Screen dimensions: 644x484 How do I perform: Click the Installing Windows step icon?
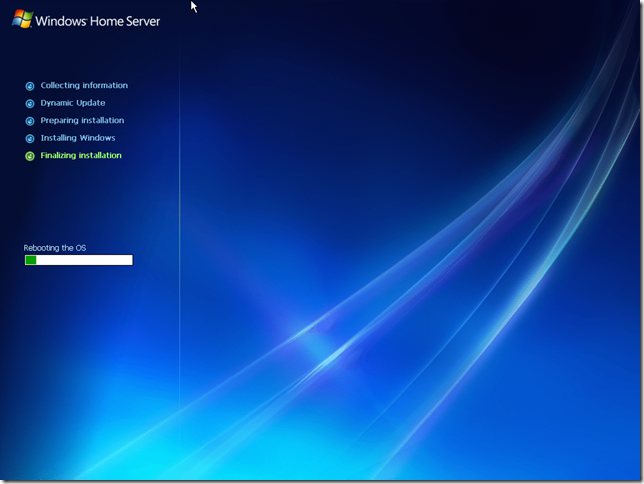pyautogui.click(x=30, y=139)
